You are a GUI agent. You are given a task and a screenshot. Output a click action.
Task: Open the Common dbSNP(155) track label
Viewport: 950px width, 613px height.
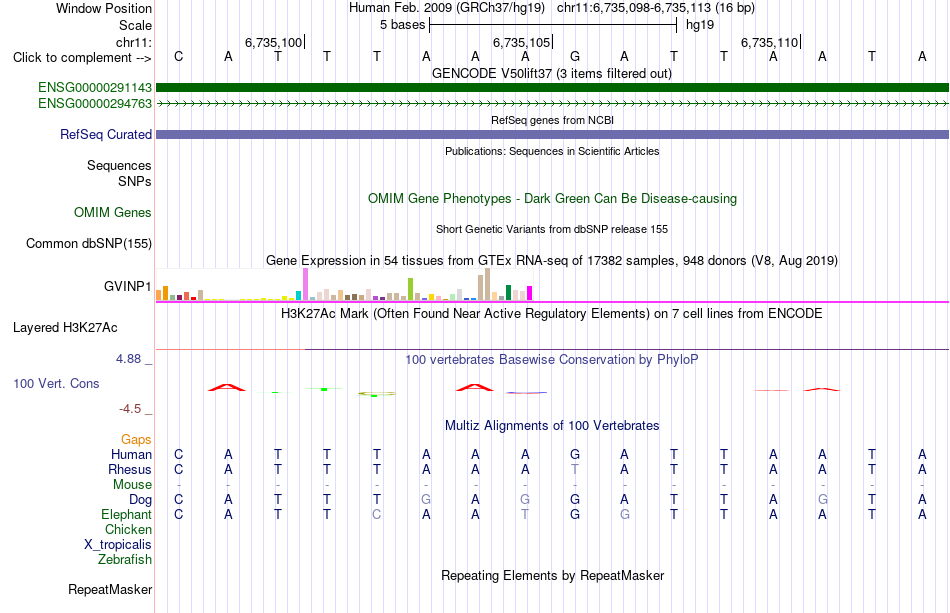point(89,244)
